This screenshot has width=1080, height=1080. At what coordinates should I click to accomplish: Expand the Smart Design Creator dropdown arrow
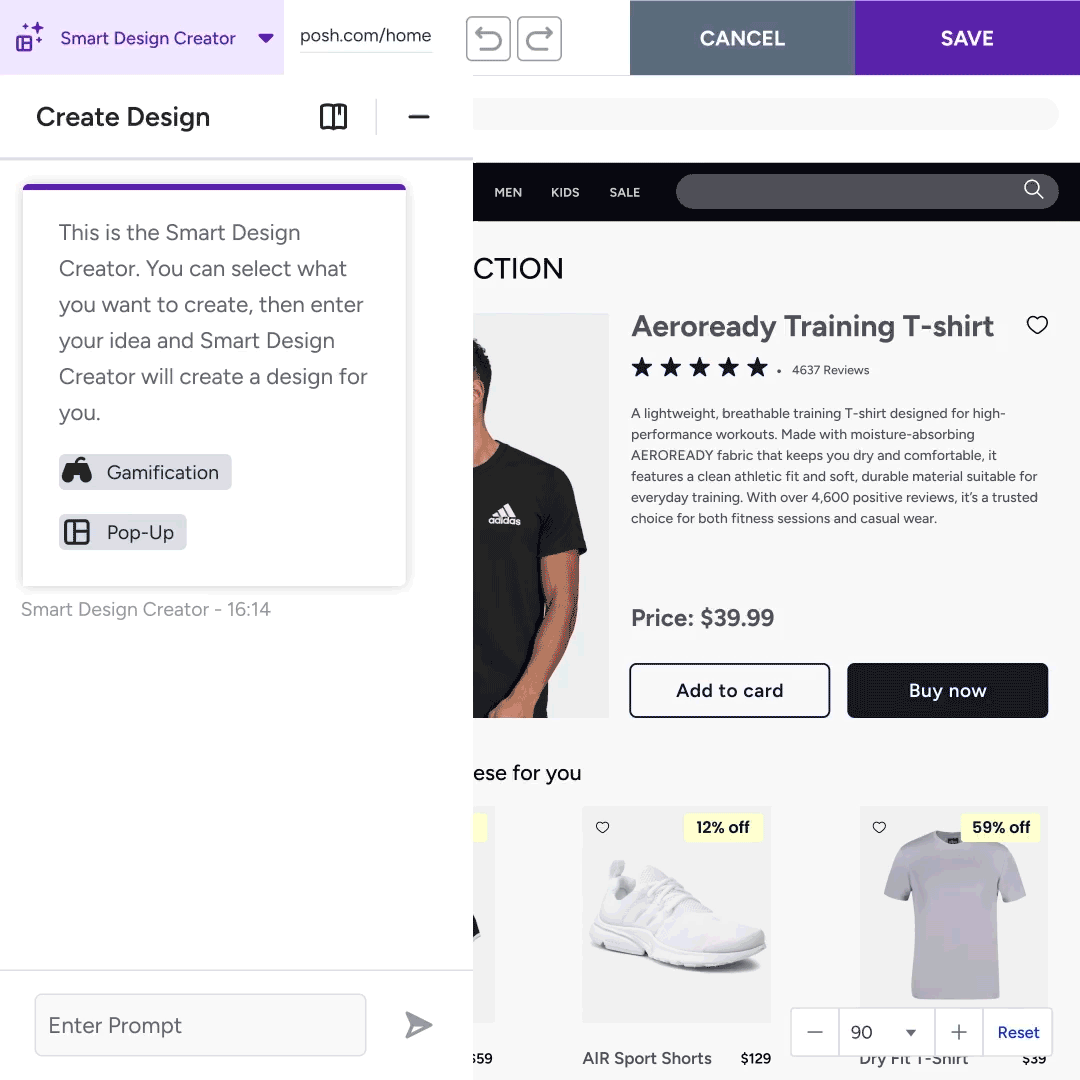click(266, 38)
